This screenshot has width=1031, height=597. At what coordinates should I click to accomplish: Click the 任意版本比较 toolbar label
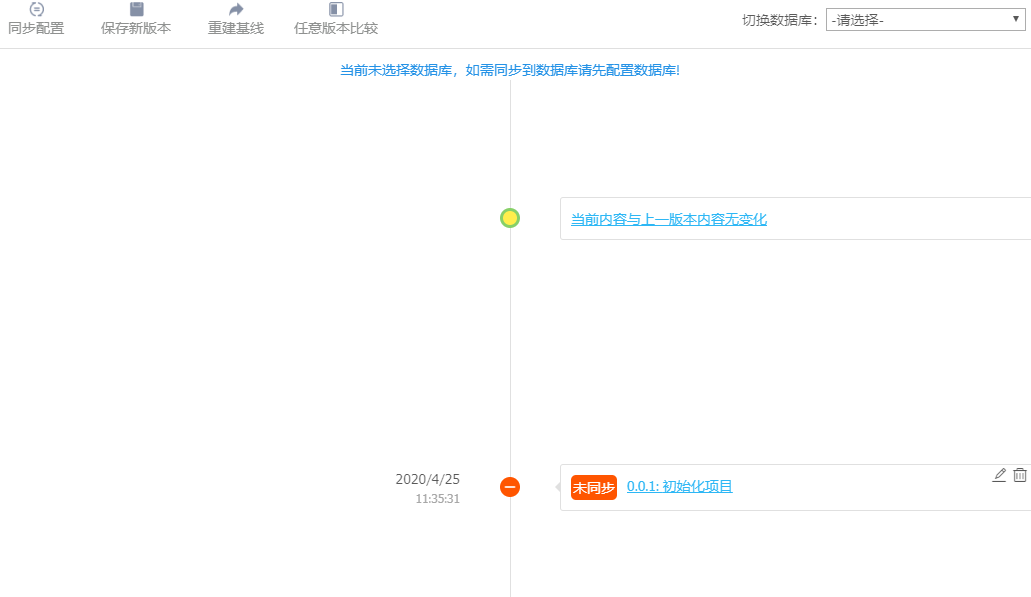pyautogui.click(x=333, y=29)
